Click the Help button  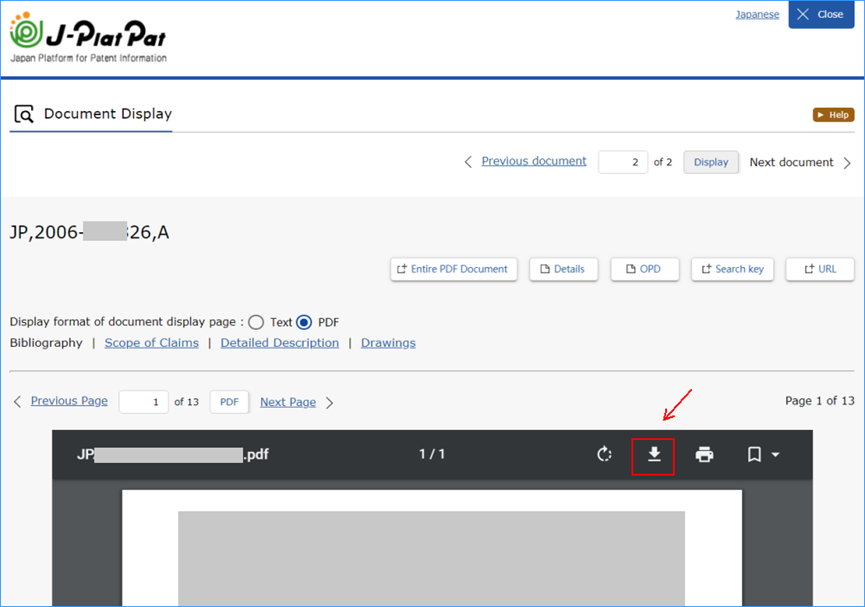pyautogui.click(x=834, y=115)
